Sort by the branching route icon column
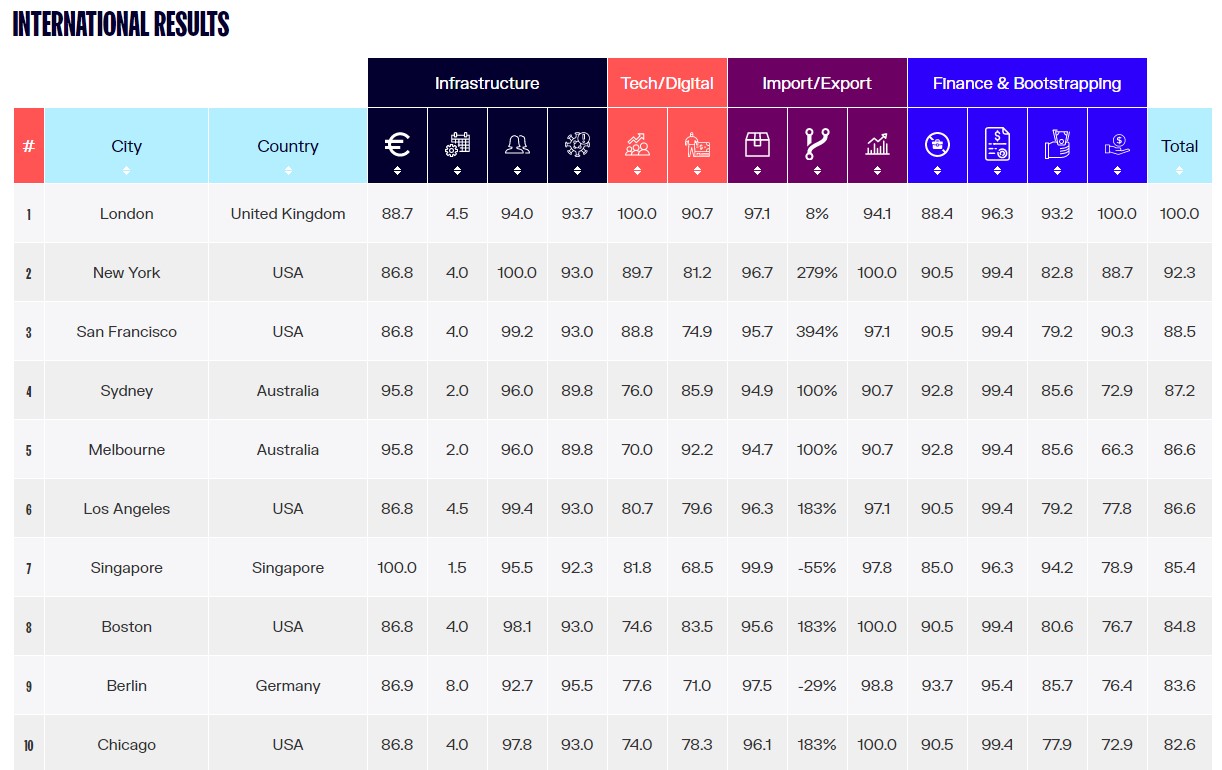Viewport: 1222px width, 770px height. pos(817,146)
